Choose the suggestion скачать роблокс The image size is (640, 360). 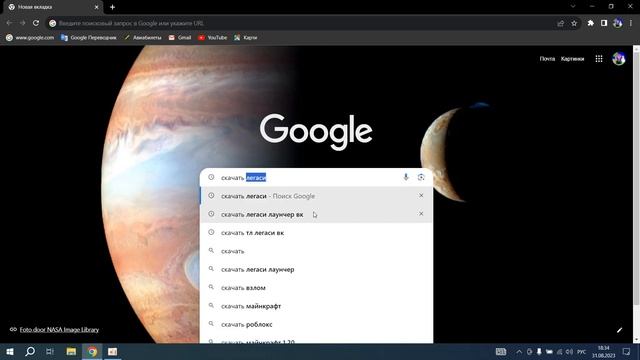tap(316, 324)
